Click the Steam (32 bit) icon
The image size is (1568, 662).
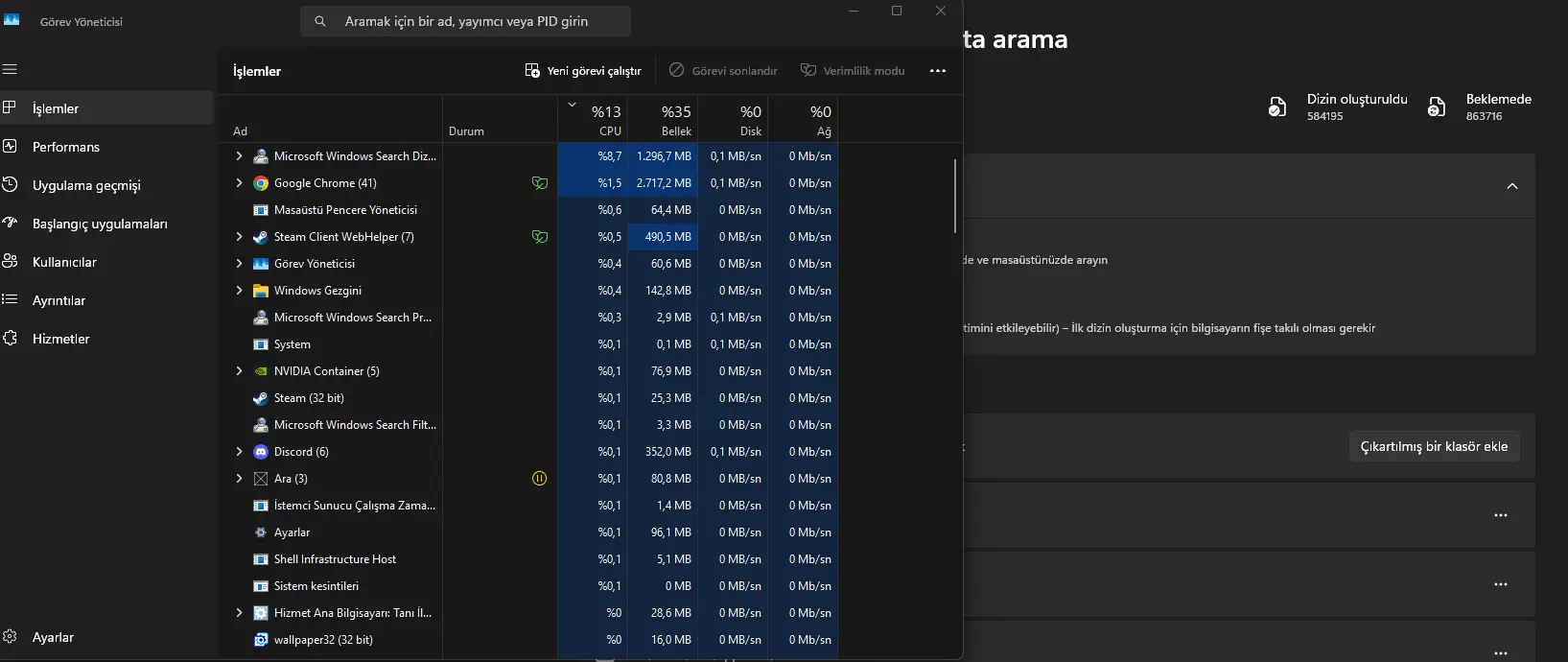tap(261, 398)
